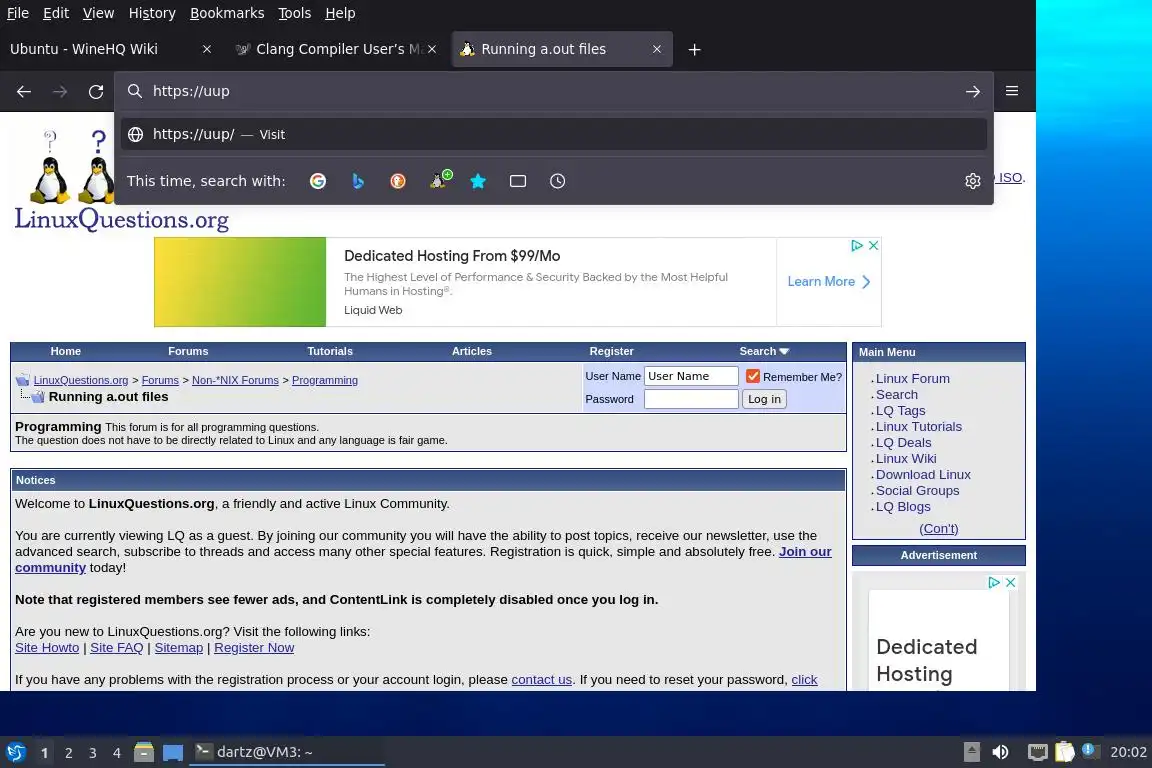Close the Ubuntu - WineHQ Wiki tab
1152x768 pixels.
click(x=206, y=49)
